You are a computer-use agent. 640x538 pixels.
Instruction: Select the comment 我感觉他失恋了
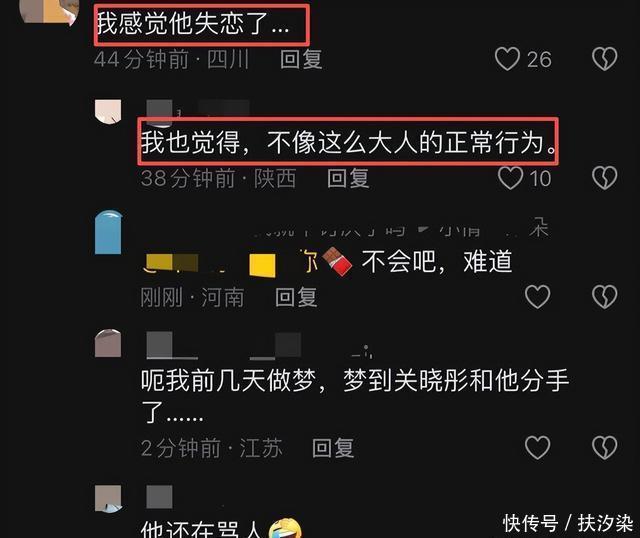click(193, 23)
